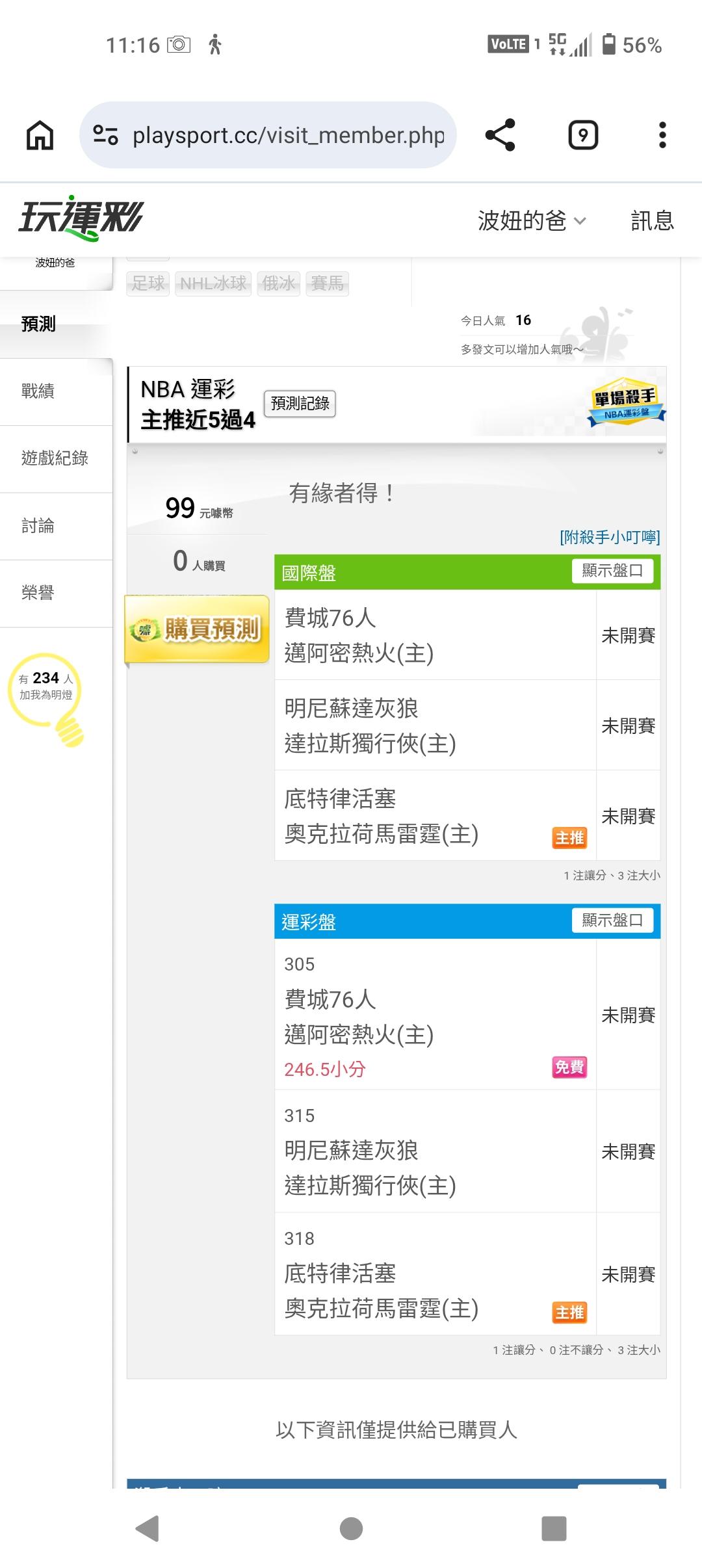702x1568 pixels.
Task: Tap the browser home icon
Action: click(40, 135)
